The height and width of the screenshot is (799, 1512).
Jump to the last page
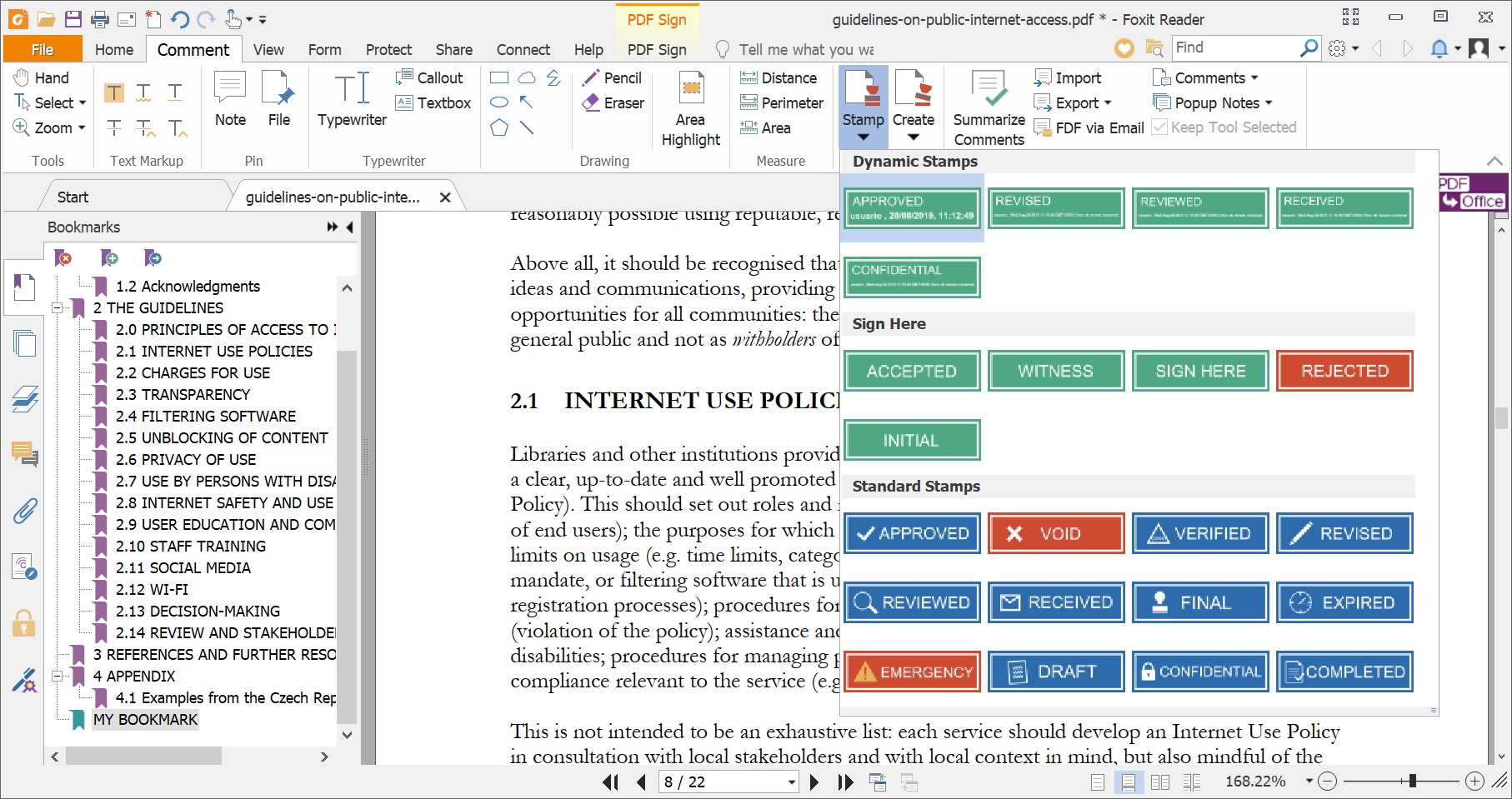[845, 782]
